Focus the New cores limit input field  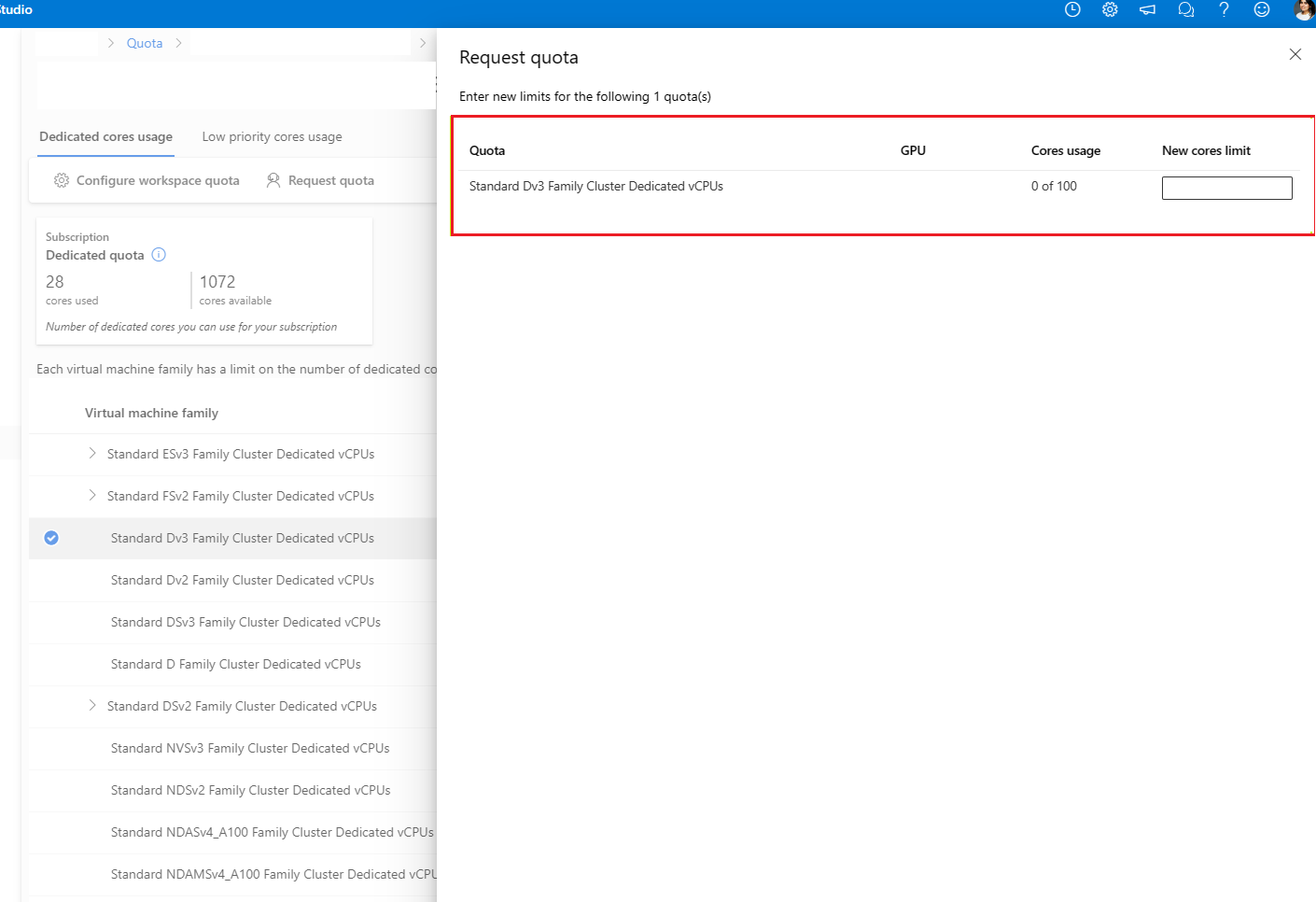[1226, 188]
